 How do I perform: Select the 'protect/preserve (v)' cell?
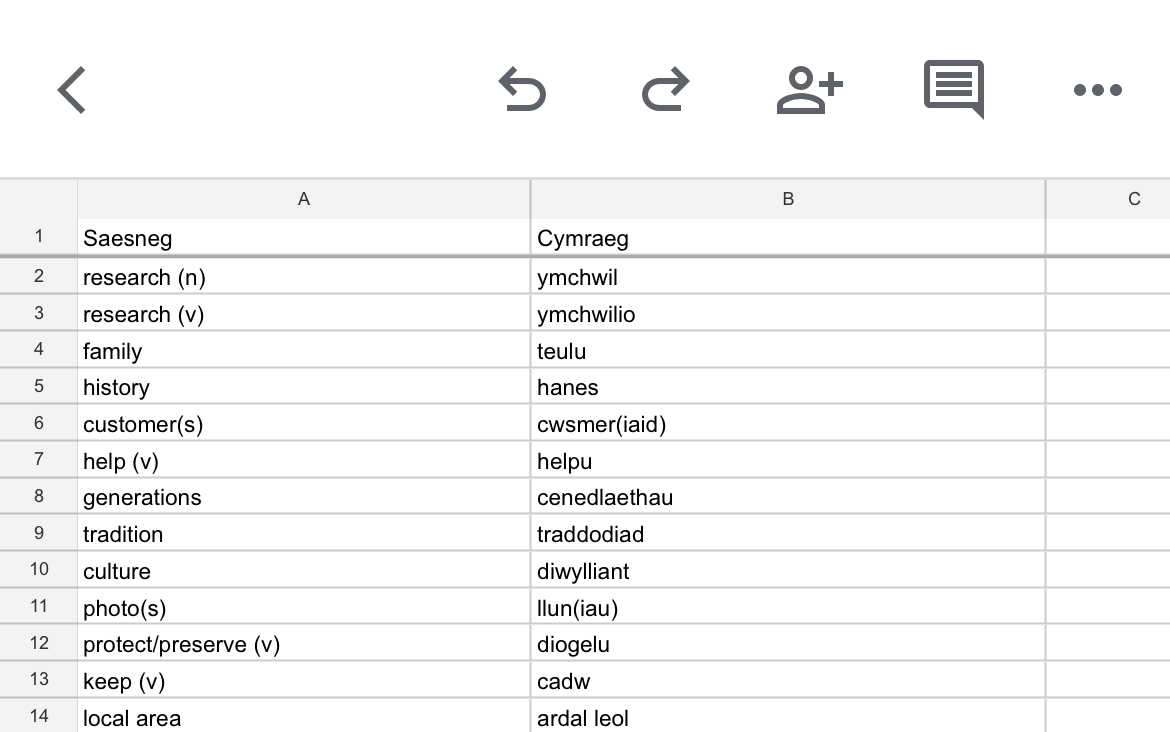[x=304, y=643]
